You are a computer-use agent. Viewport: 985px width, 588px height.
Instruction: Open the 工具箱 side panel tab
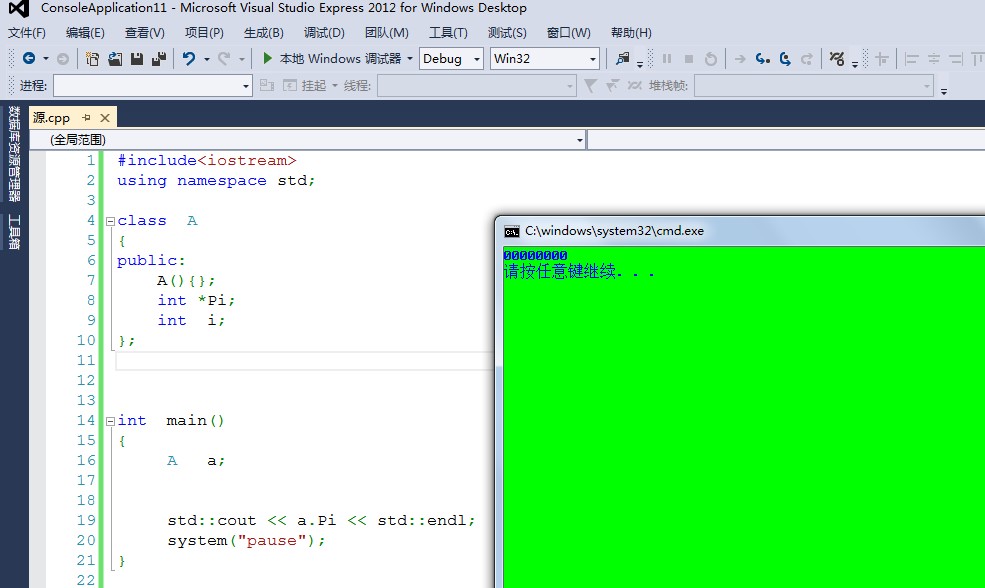[14, 232]
